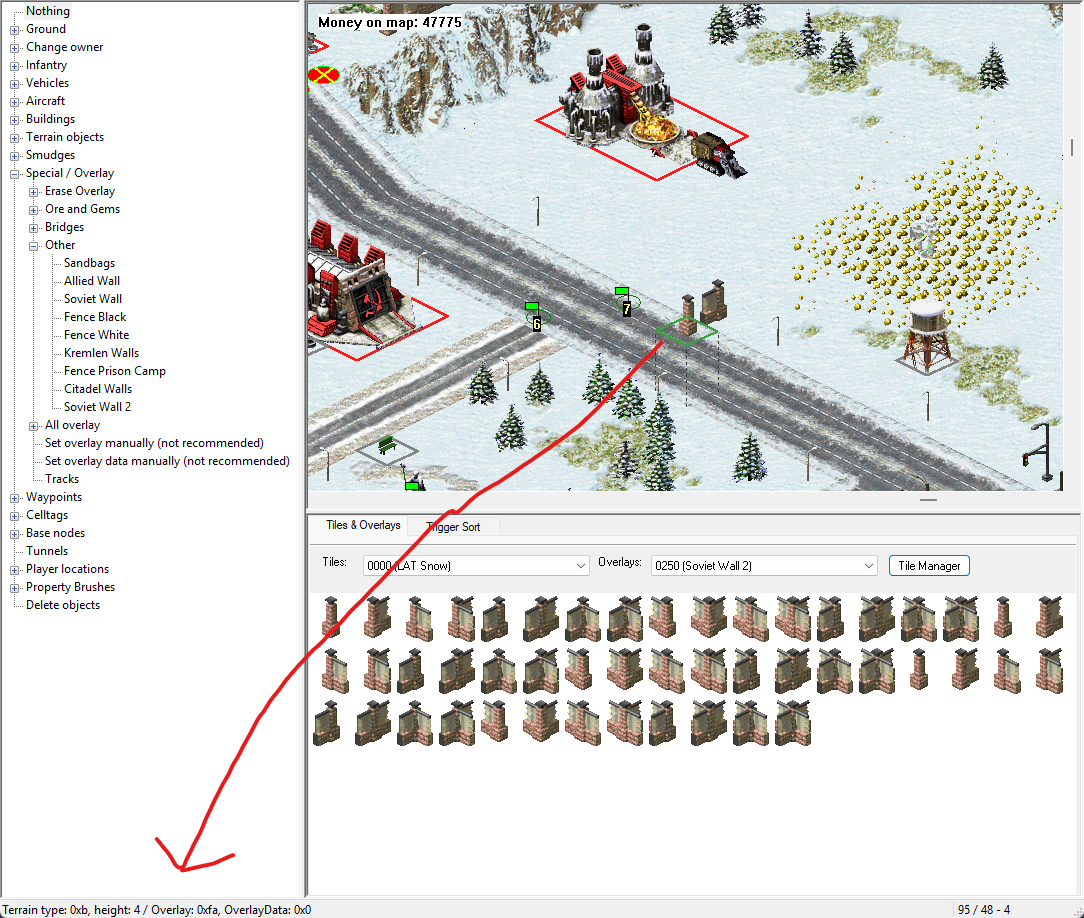
Task: Pick the last wall piece in top row
Action: tap(1049, 617)
